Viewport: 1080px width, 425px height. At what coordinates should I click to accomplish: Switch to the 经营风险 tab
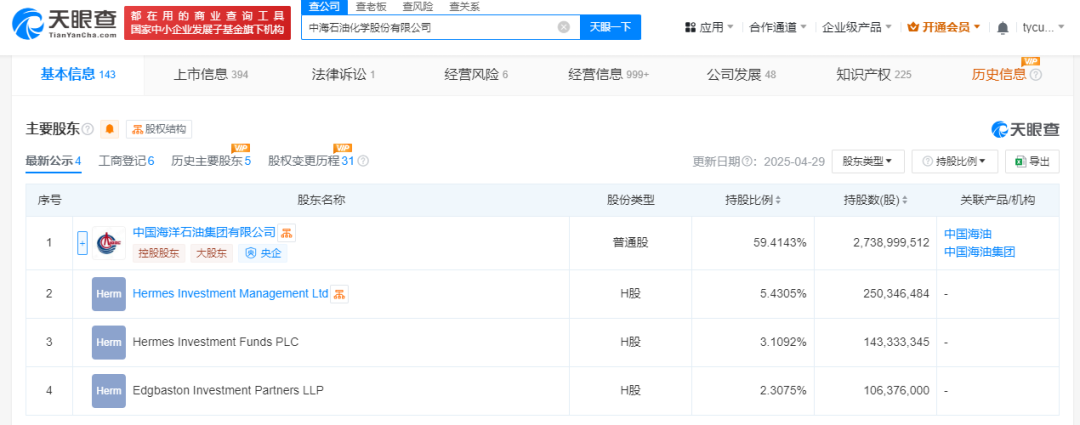(476, 75)
